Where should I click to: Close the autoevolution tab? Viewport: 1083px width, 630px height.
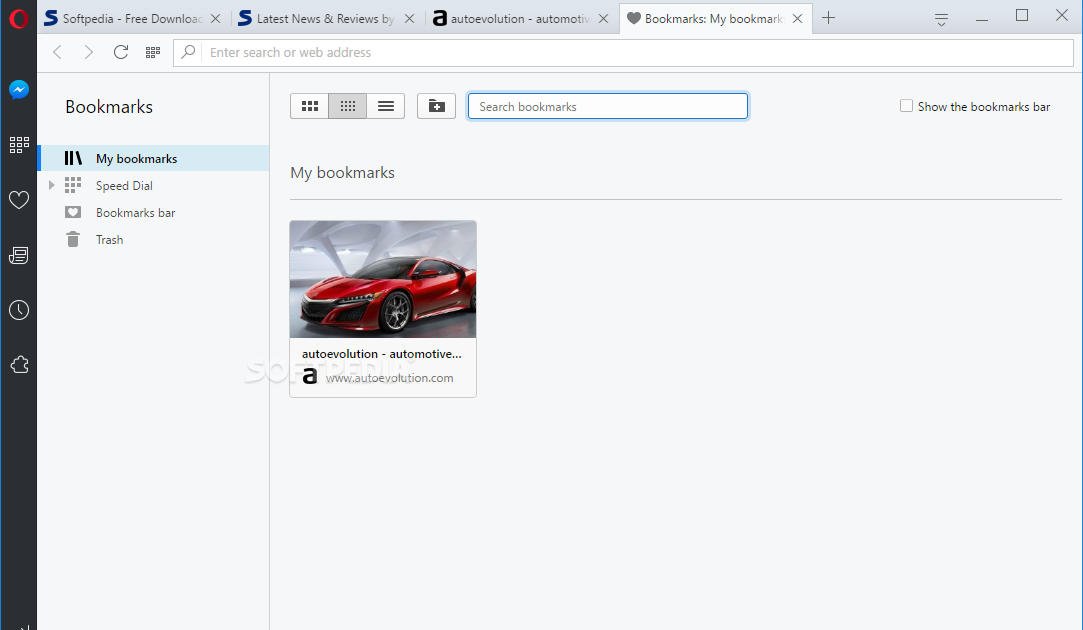point(604,19)
